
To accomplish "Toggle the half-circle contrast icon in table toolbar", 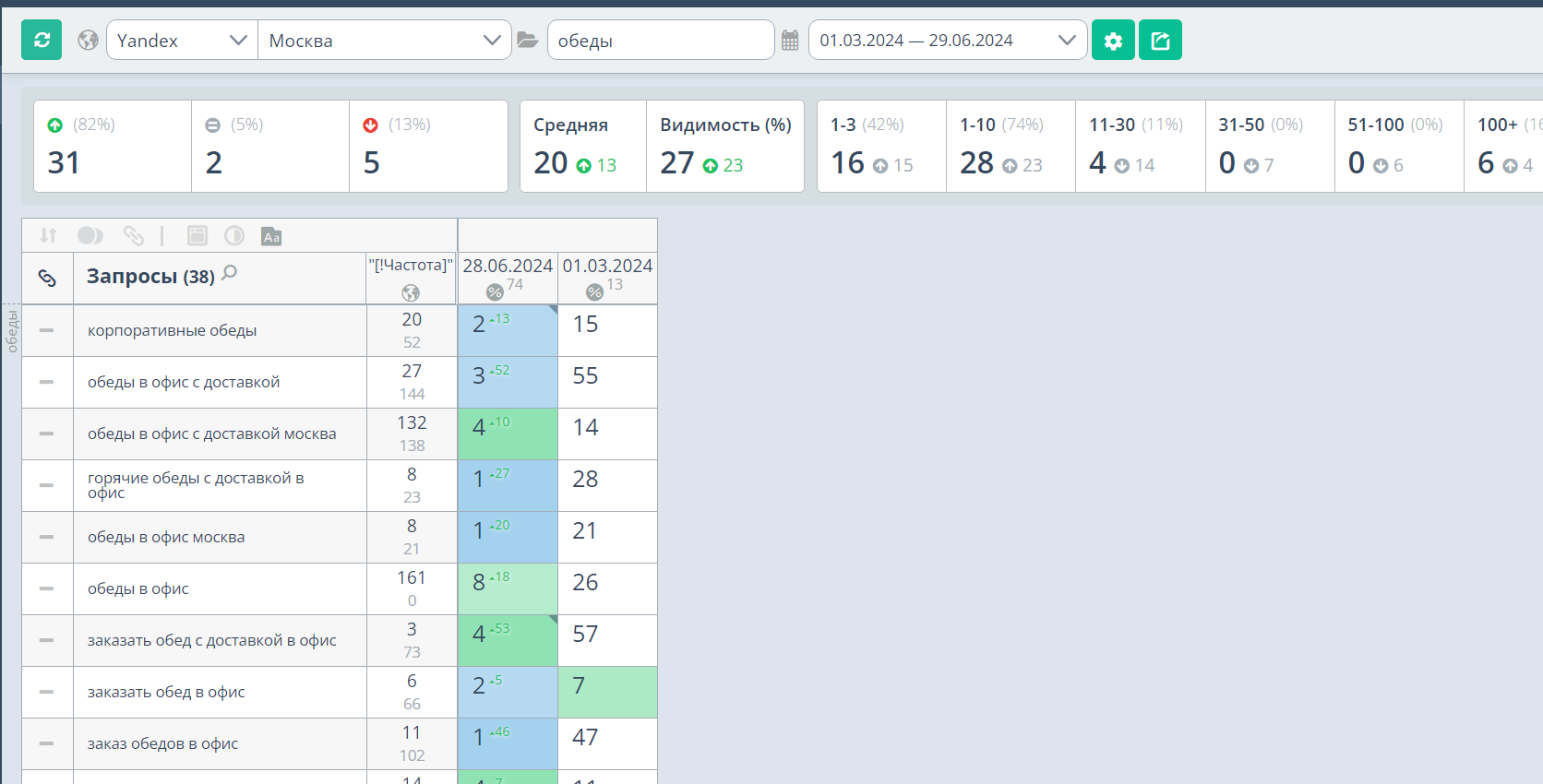I will (234, 235).
